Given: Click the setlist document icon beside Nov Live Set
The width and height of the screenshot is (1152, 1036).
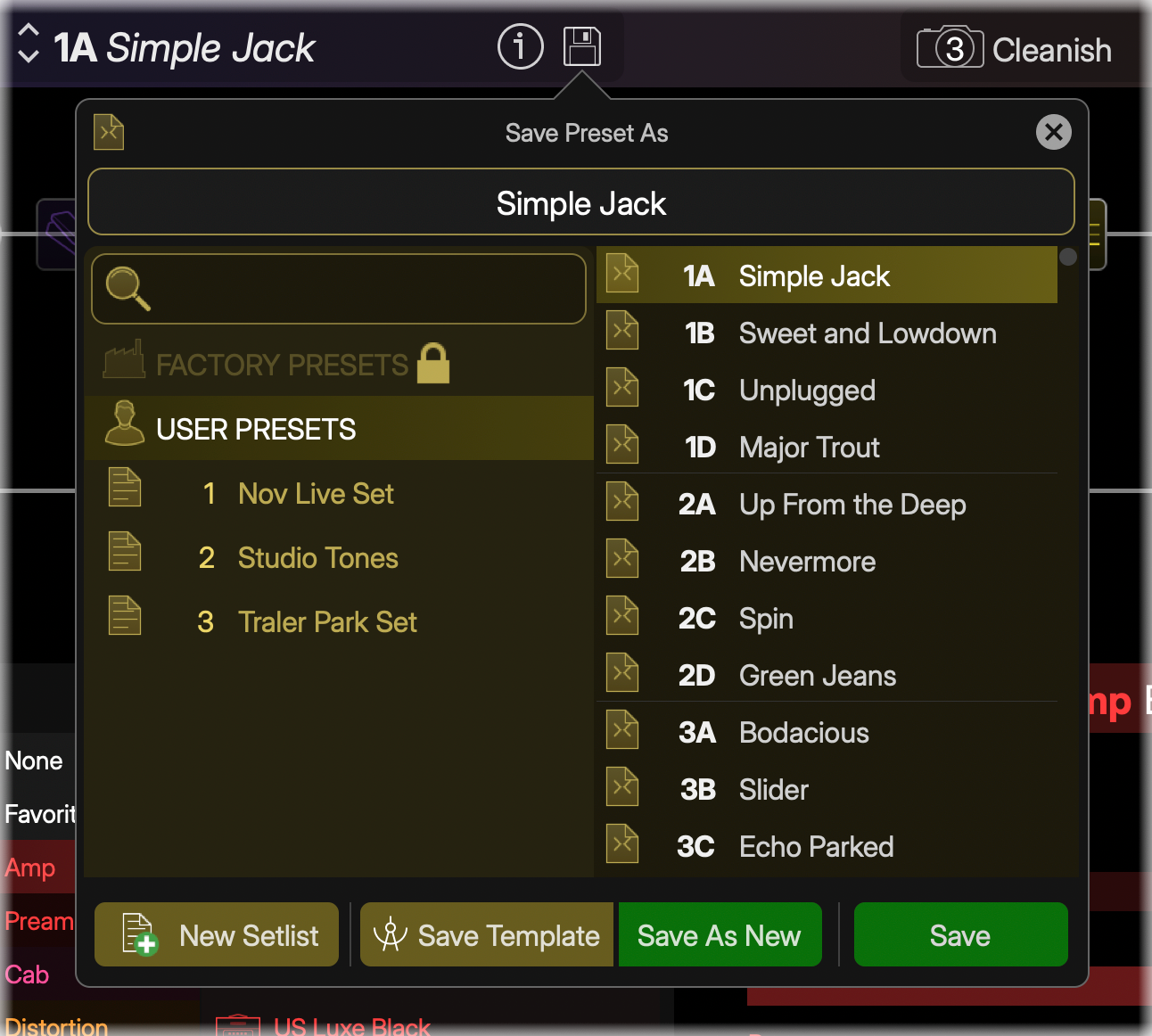Looking at the screenshot, I should click(x=125, y=488).
